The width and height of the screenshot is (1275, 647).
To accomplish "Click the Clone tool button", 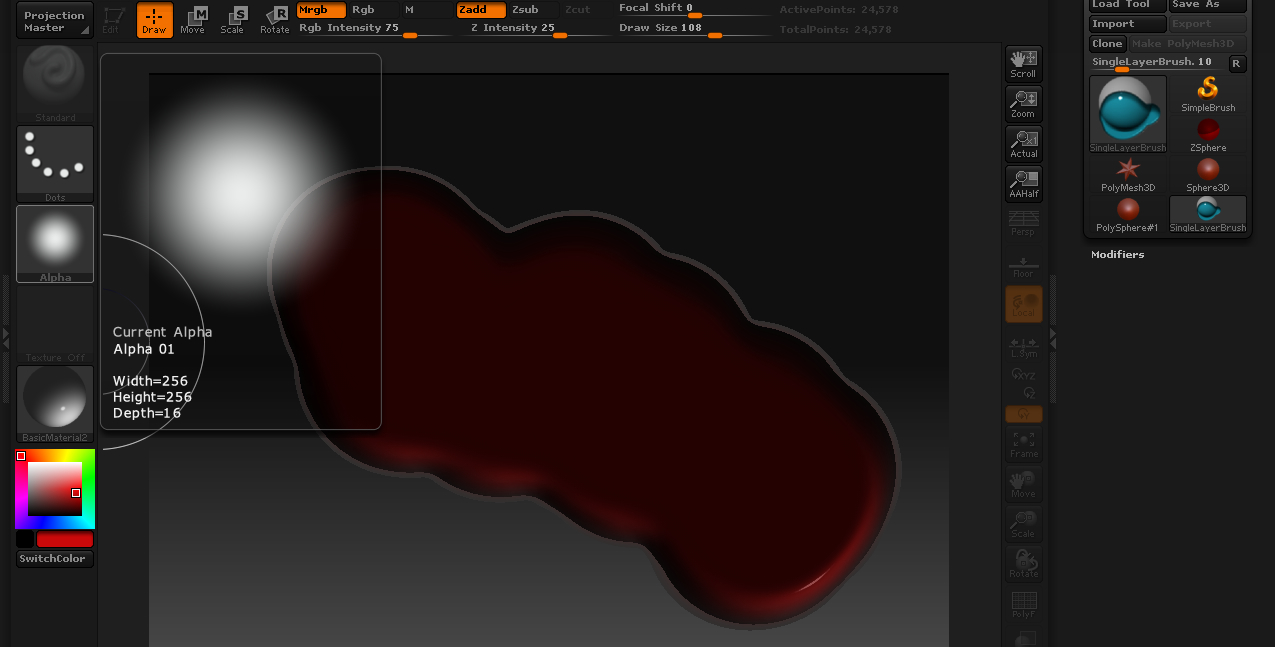I will [1107, 43].
